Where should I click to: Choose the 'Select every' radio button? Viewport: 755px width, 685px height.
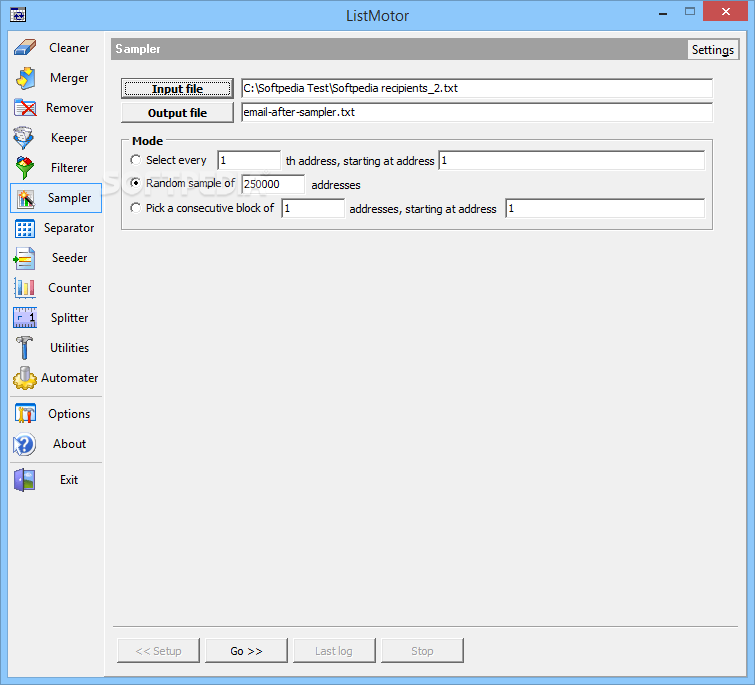coord(135,160)
